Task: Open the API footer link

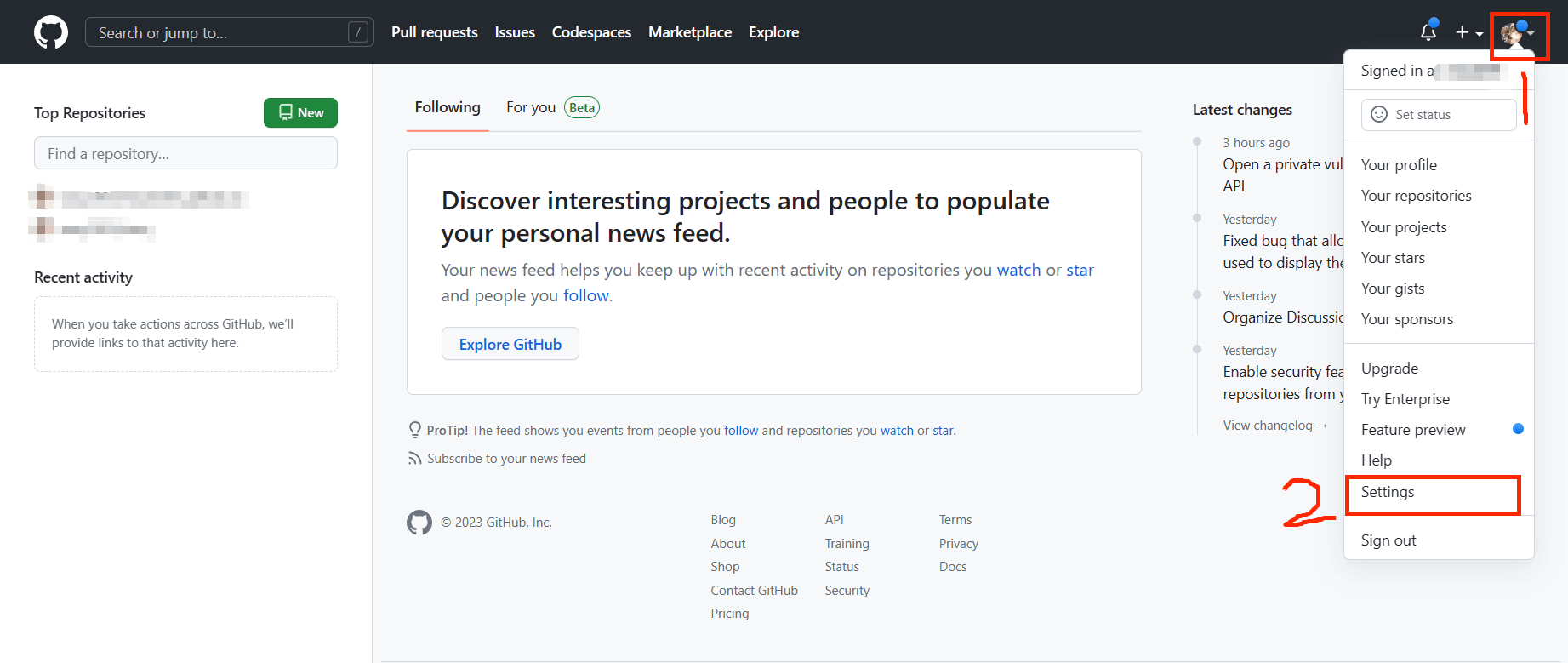Action: (835, 520)
